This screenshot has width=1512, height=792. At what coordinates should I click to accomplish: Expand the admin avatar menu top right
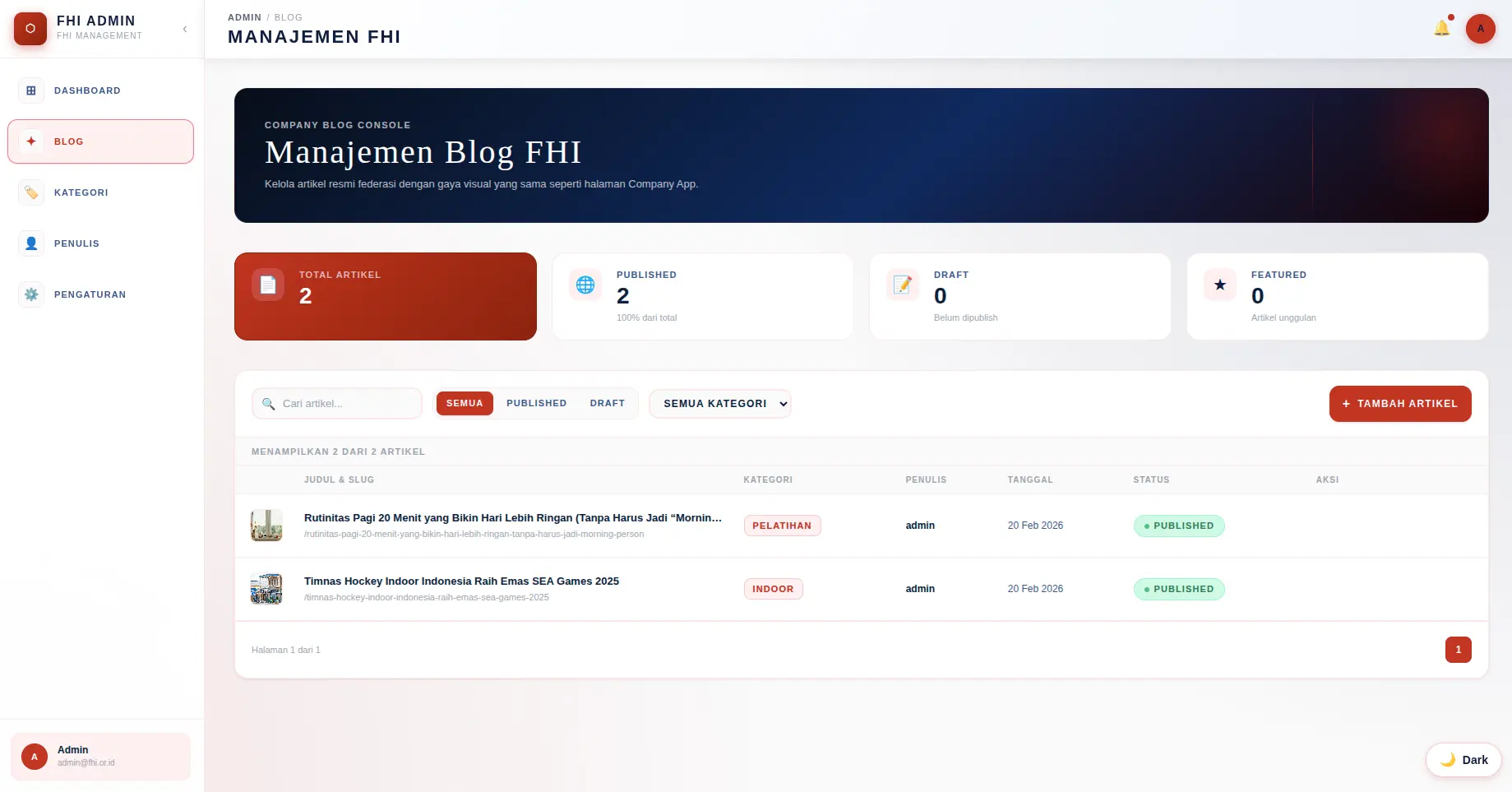coord(1480,29)
